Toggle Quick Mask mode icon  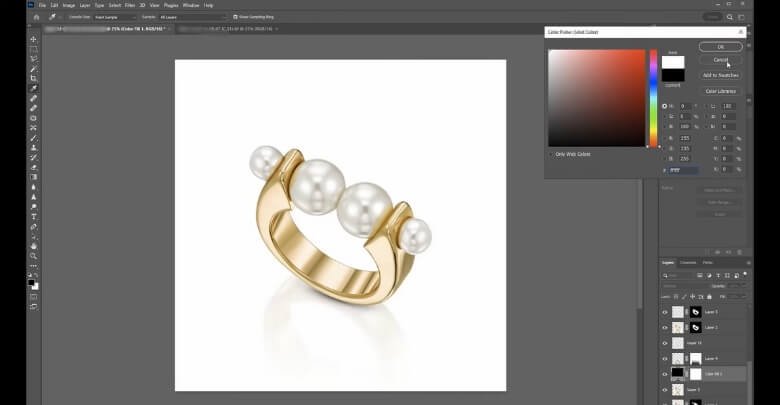[x=33, y=297]
